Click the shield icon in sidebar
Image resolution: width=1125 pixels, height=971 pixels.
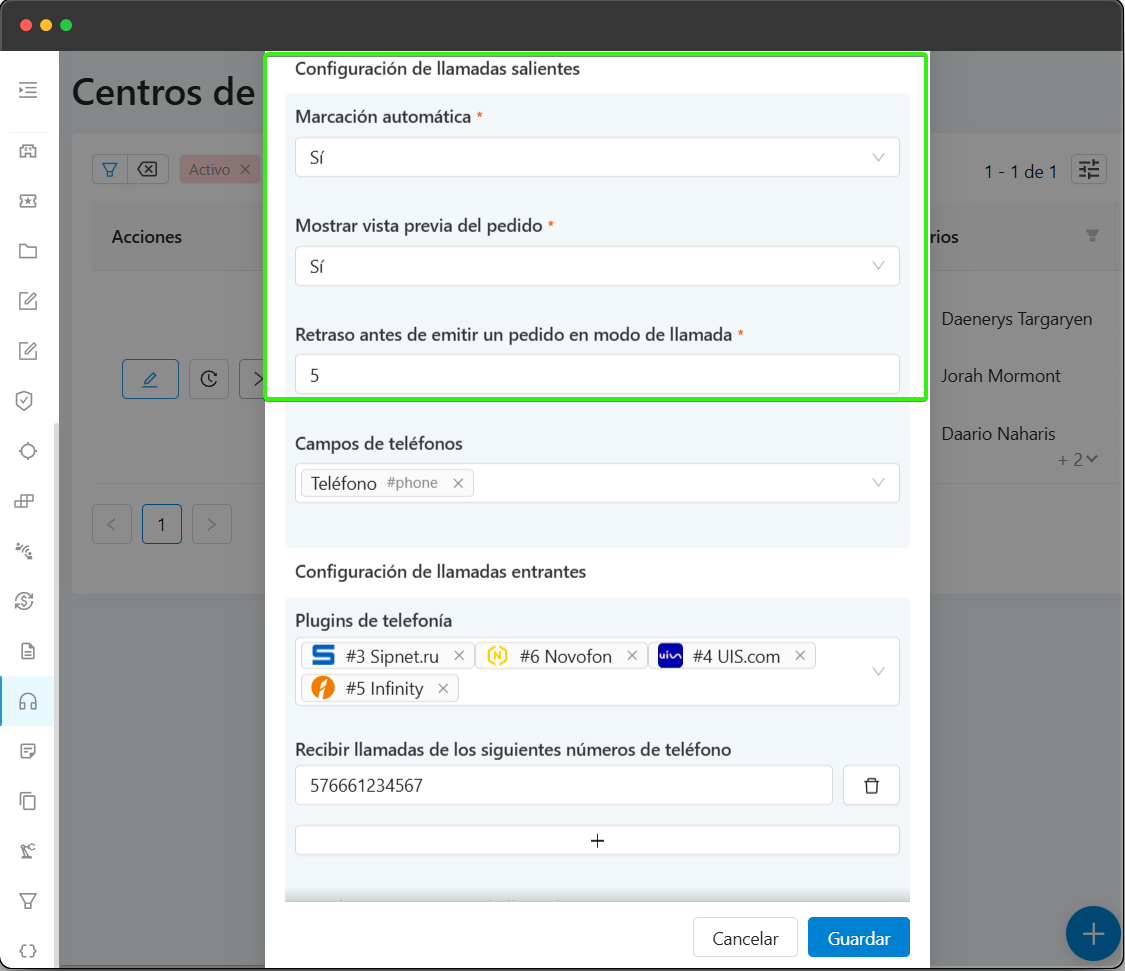coord(28,401)
